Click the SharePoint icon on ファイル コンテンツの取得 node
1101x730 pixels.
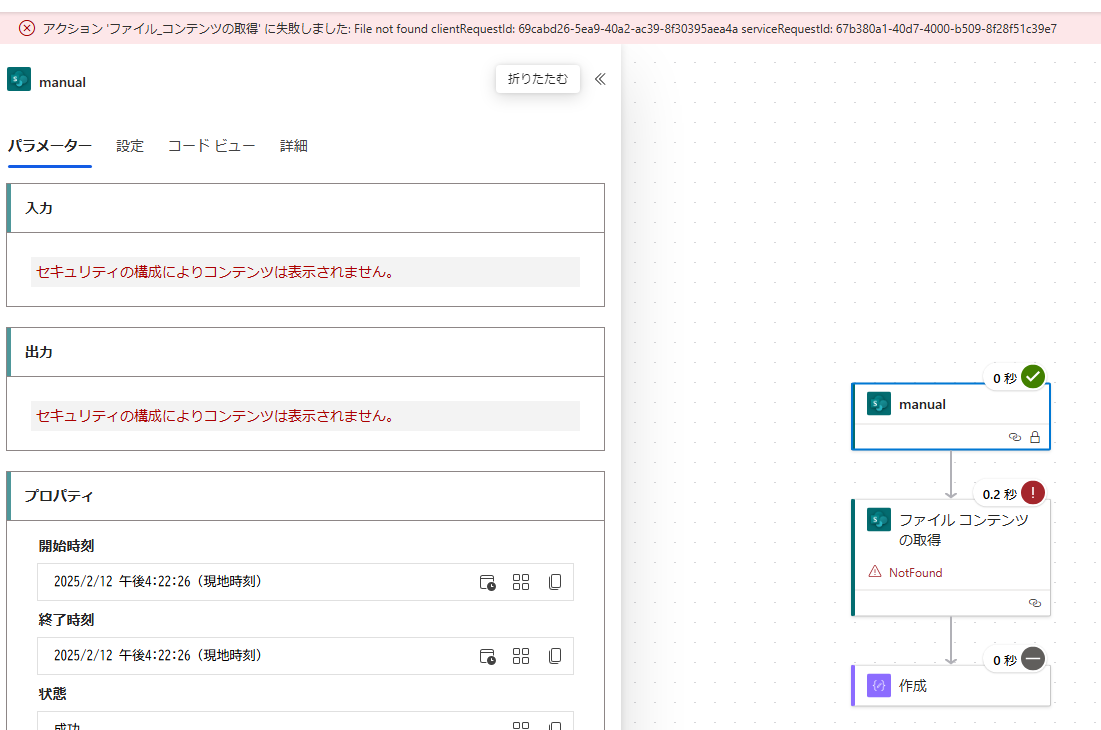pos(878,519)
